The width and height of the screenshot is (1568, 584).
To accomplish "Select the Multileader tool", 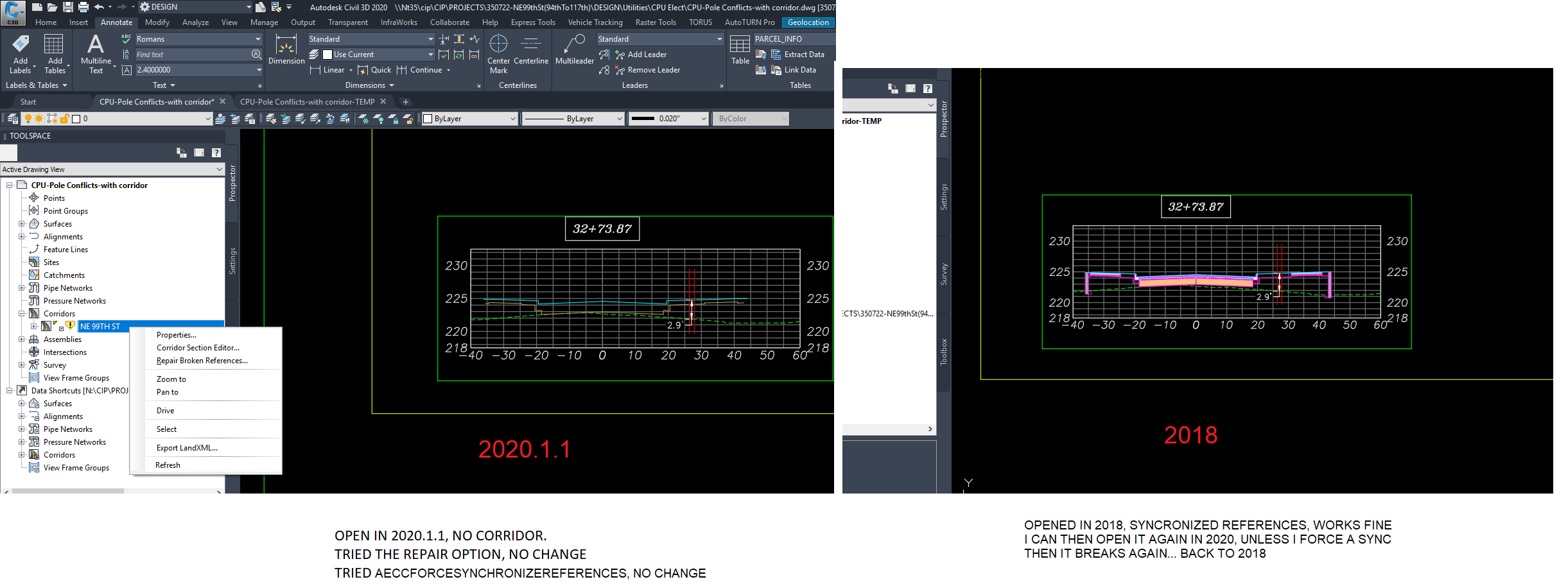I will (x=573, y=48).
